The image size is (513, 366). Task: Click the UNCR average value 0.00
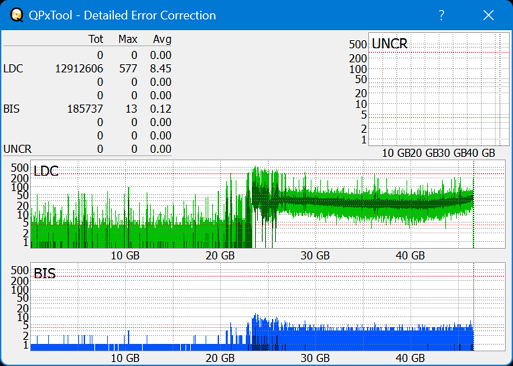[160, 149]
